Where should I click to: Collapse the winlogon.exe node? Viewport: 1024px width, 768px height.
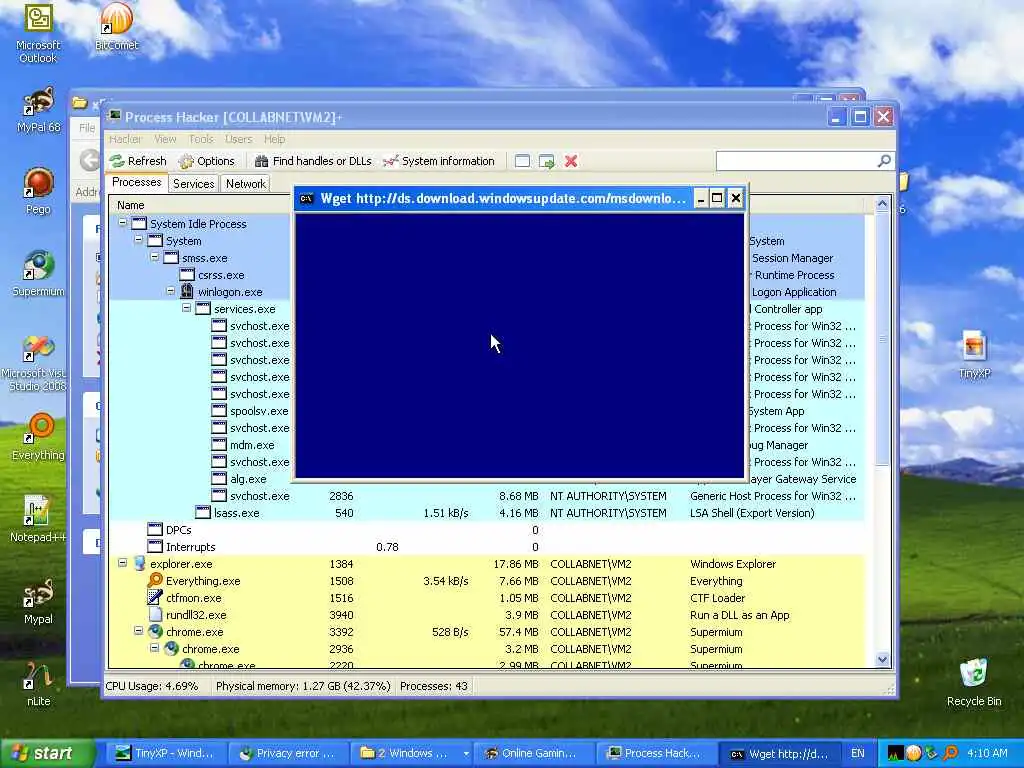click(x=170, y=291)
